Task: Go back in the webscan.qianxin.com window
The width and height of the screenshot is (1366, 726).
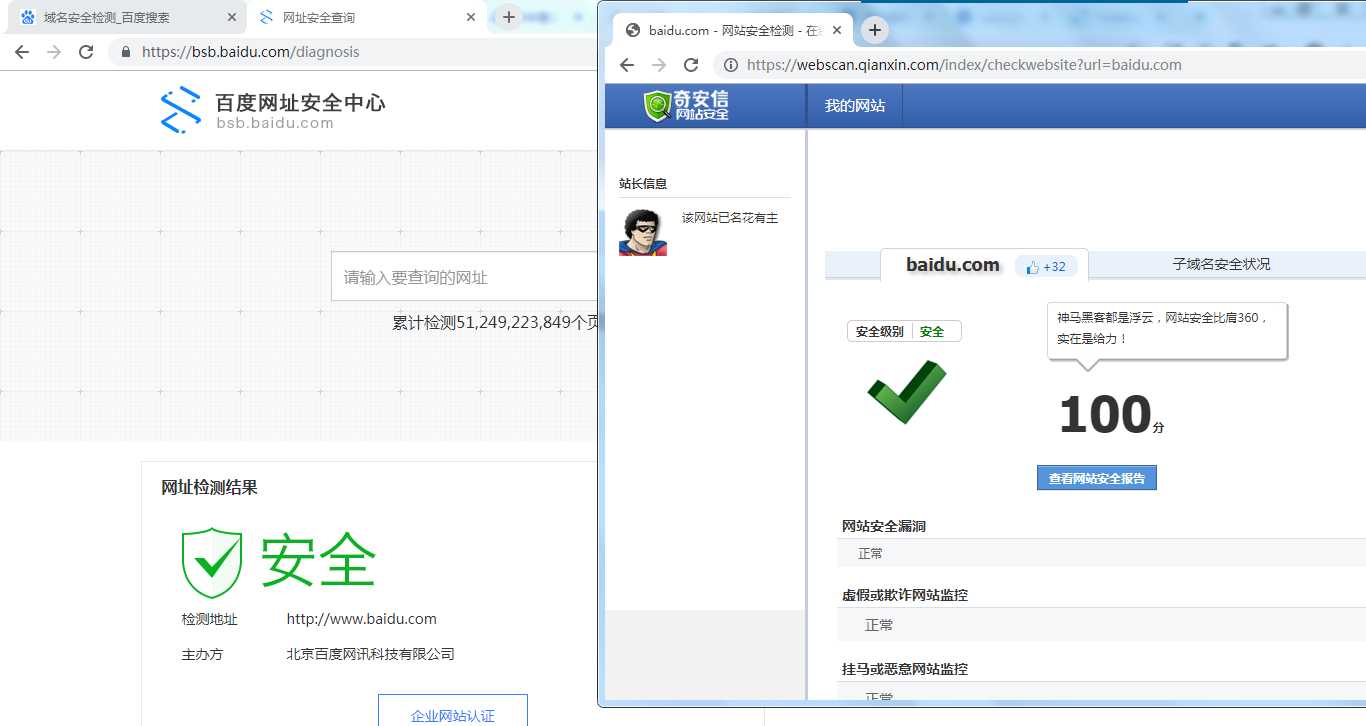Action: [x=627, y=65]
